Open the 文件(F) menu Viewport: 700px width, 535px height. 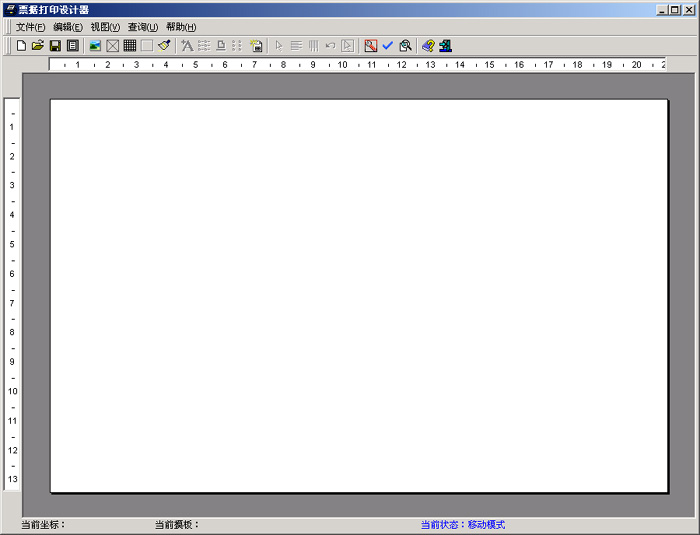pyautogui.click(x=30, y=27)
